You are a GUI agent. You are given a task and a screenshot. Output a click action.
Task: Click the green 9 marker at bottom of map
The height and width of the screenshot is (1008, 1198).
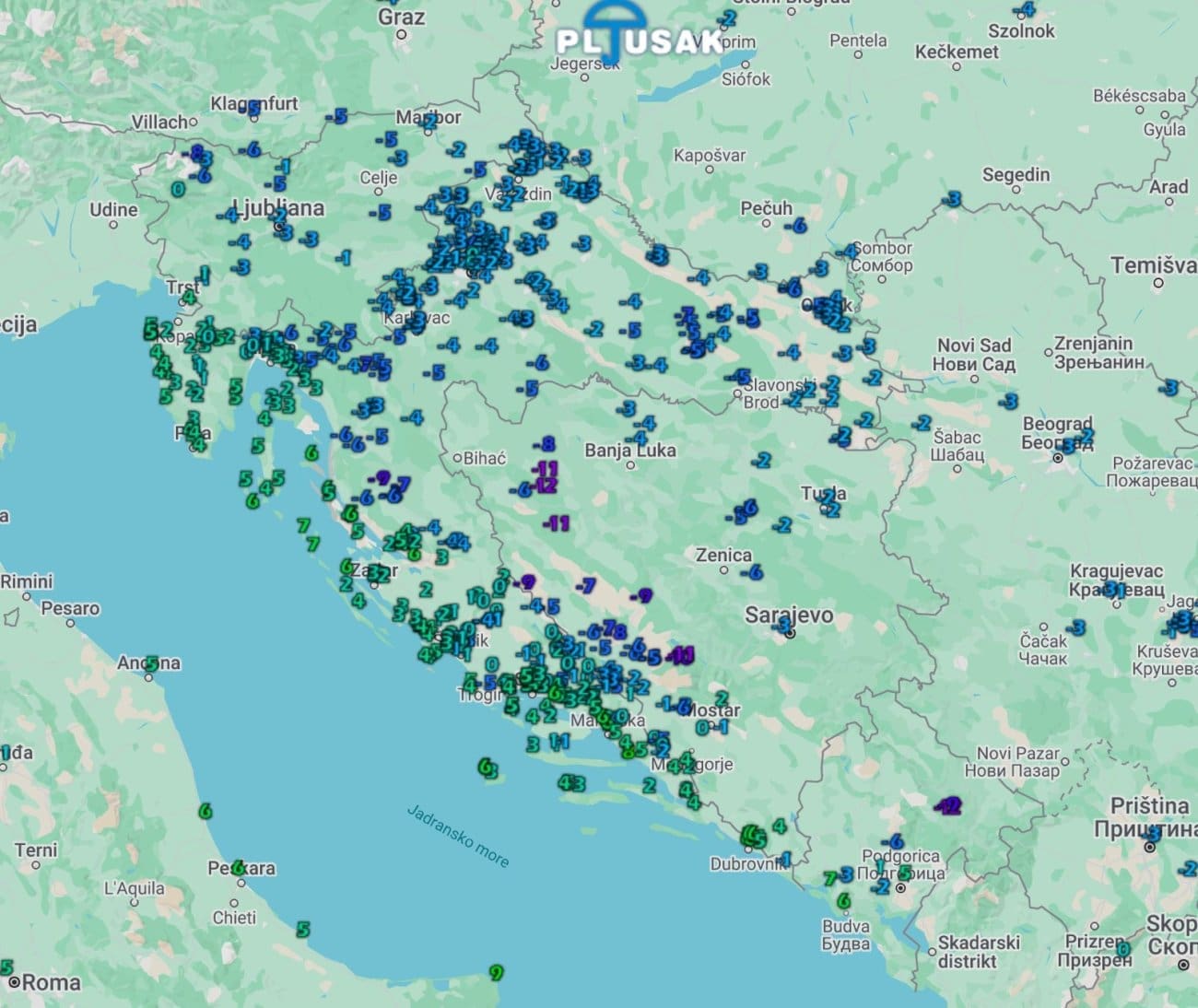(x=496, y=972)
